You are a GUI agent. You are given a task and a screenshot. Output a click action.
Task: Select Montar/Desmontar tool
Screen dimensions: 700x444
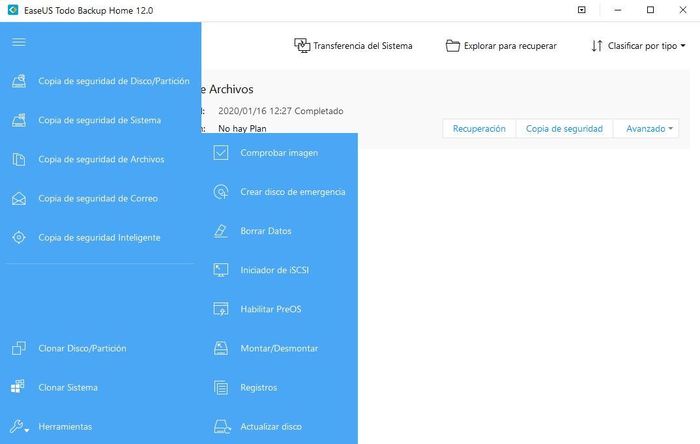pos(279,348)
